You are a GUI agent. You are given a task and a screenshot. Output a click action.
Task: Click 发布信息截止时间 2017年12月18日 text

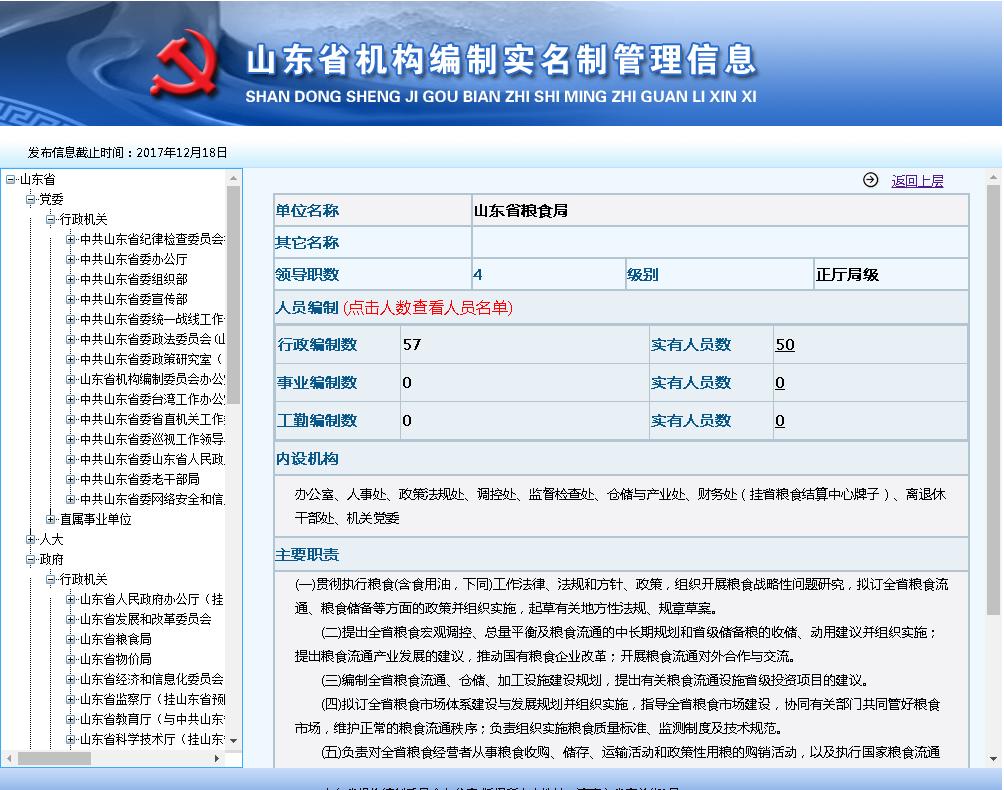127,152
